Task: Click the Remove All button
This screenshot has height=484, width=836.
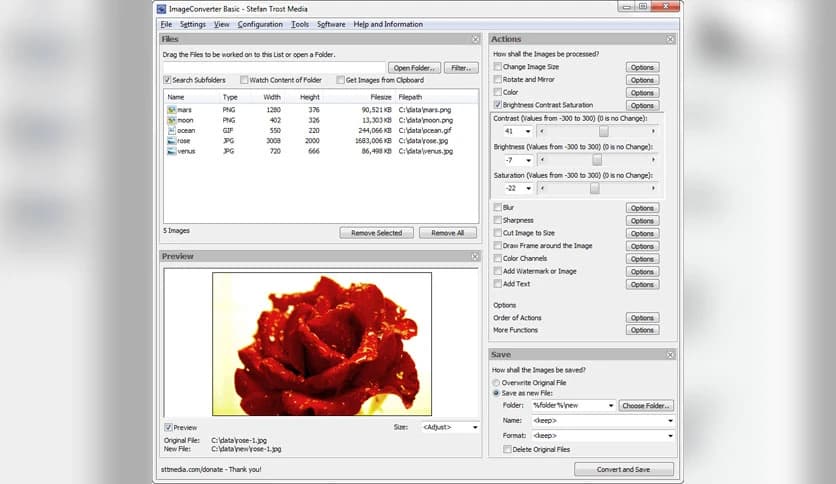Action: (x=448, y=233)
